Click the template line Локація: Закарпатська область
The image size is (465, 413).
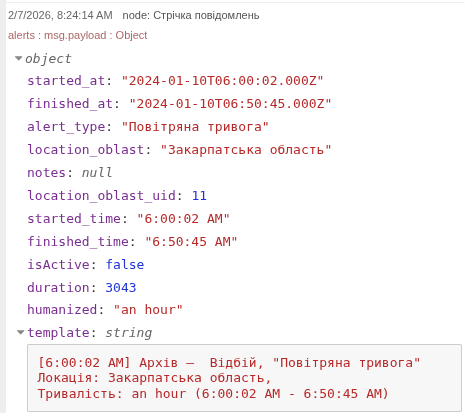click(155, 378)
